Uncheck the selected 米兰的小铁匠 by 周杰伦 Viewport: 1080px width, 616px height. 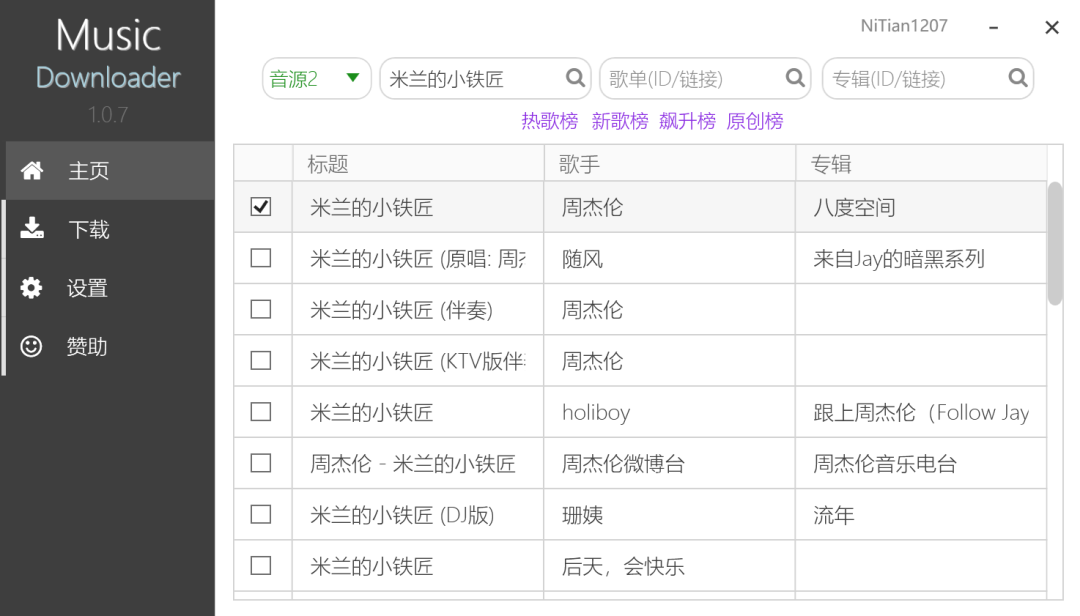(262, 206)
